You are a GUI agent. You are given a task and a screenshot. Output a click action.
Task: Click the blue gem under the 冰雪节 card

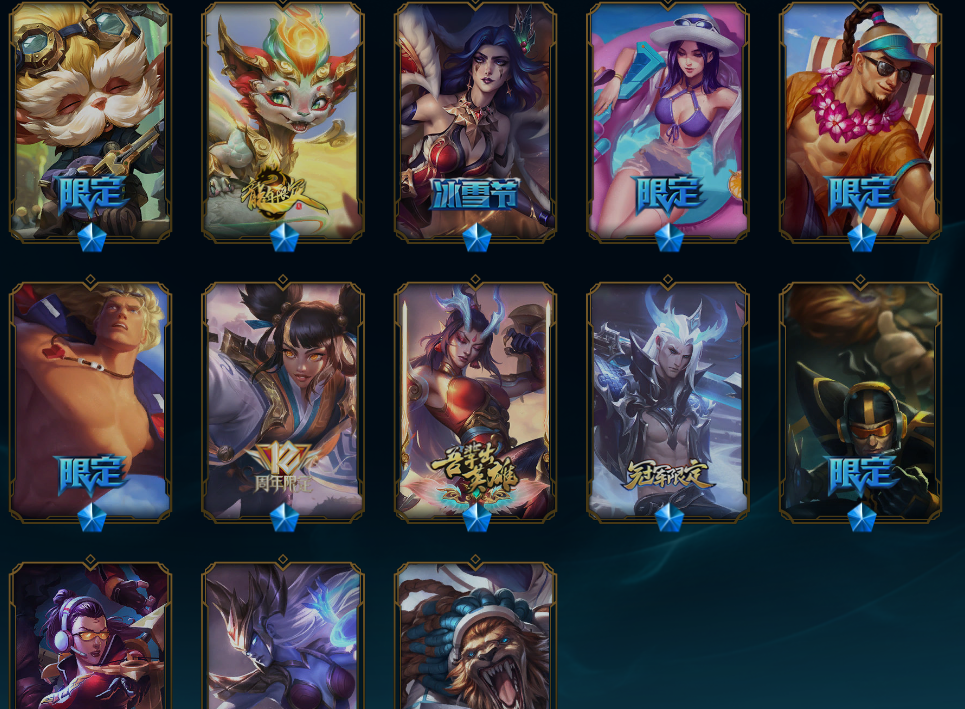tap(476, 238)
